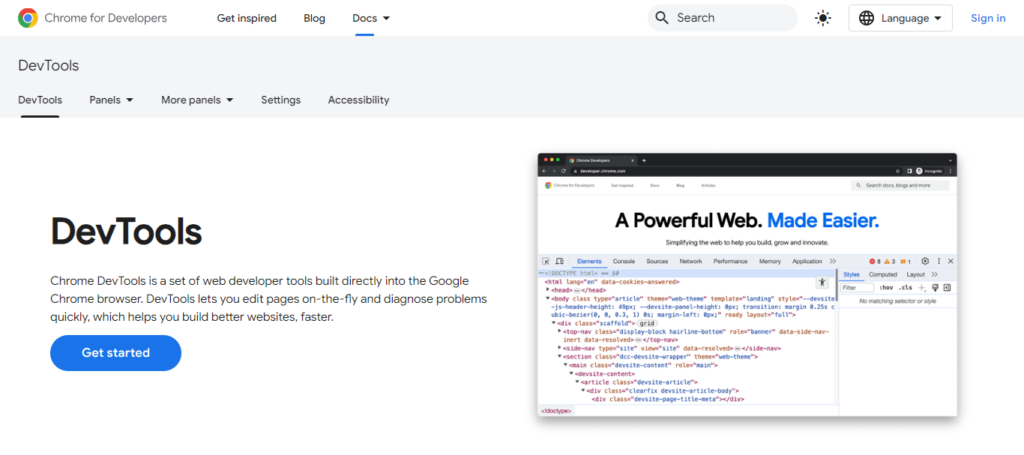This screenshot has height=455, width=1024.
Task: Open the DevTools settings gear icon
Action: click(925, 261)
